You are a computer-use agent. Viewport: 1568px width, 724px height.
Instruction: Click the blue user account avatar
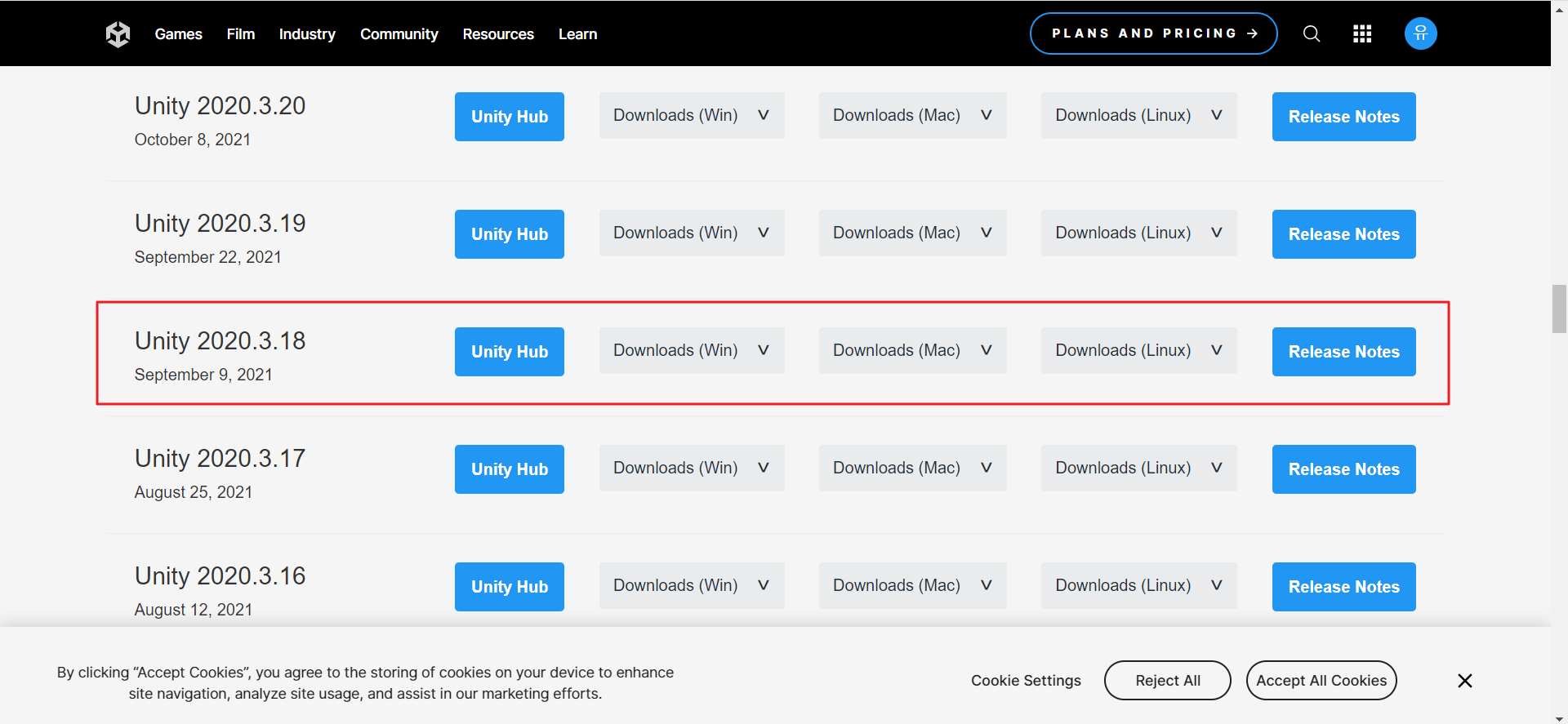(1421, 33)
